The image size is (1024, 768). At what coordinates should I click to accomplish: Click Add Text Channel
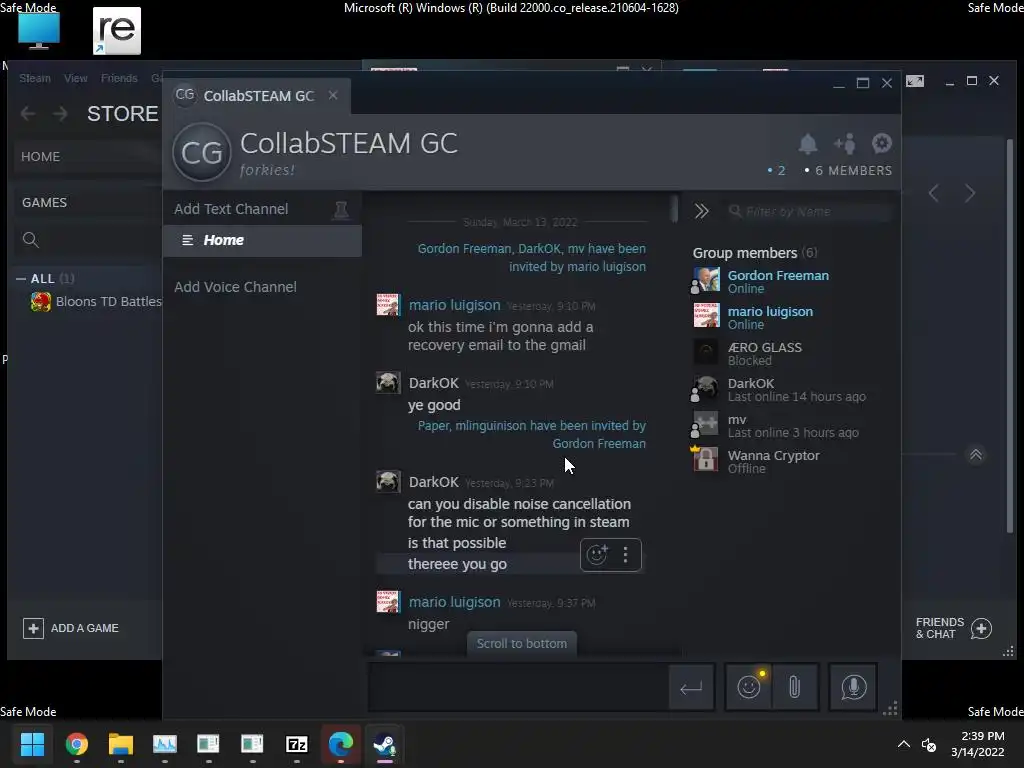(x=231, y=209)
